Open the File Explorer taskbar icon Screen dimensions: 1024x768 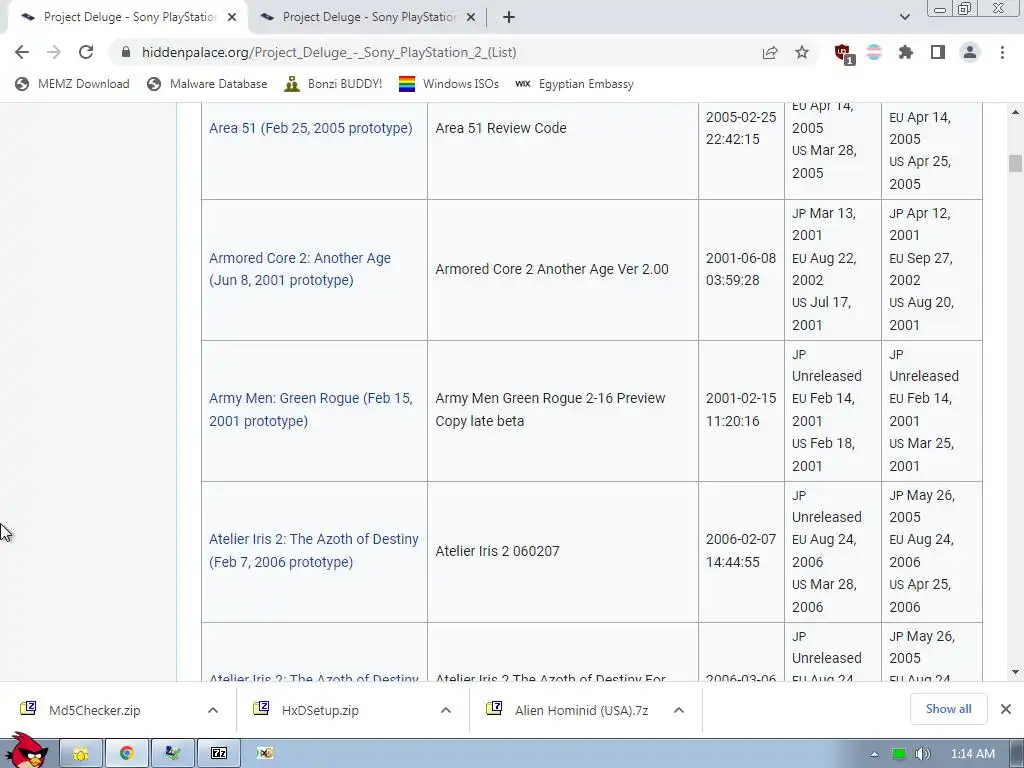81,754
